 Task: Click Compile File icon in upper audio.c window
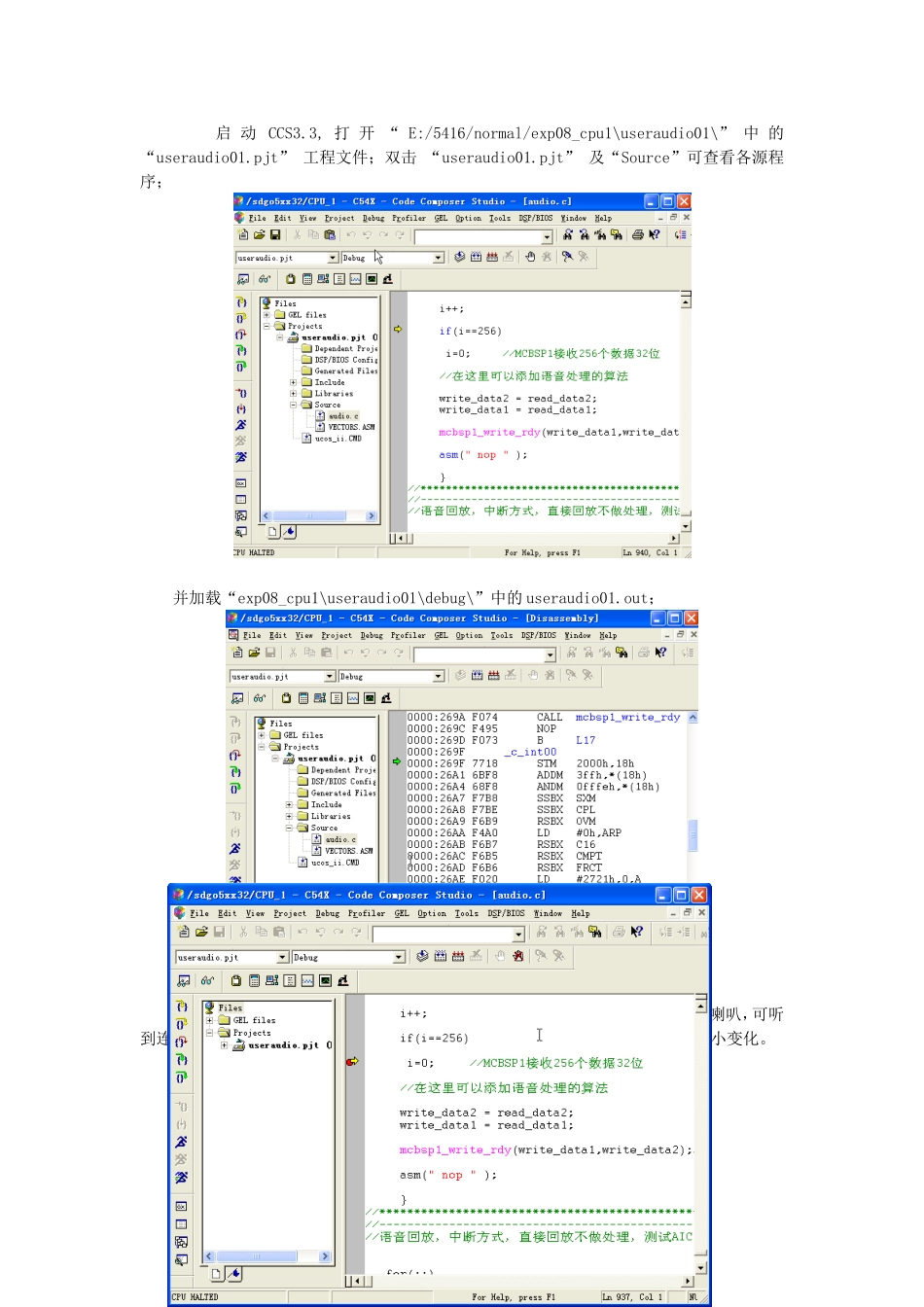[459, 257]
